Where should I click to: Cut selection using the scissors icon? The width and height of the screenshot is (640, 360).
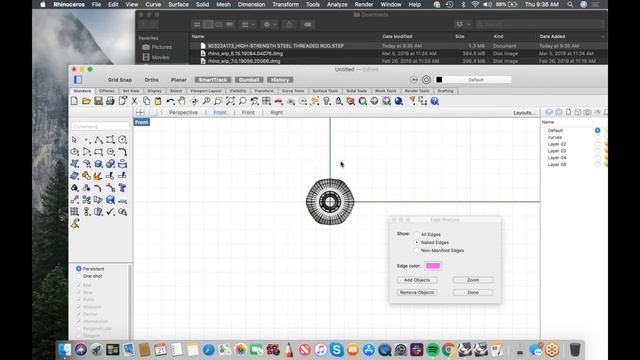(x=134, y=101)
